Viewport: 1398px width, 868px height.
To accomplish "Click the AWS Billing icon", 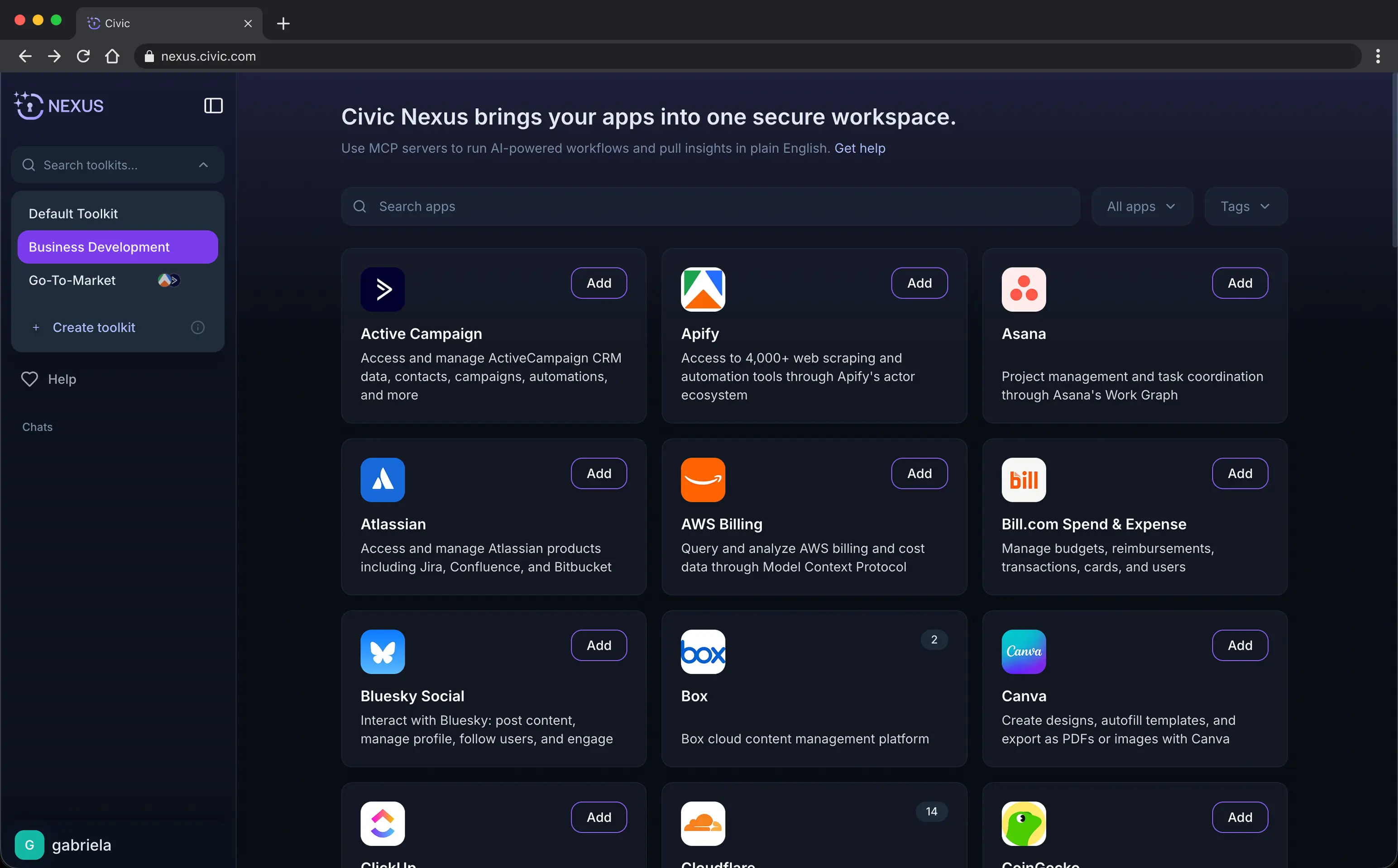I will pos(703,480).
